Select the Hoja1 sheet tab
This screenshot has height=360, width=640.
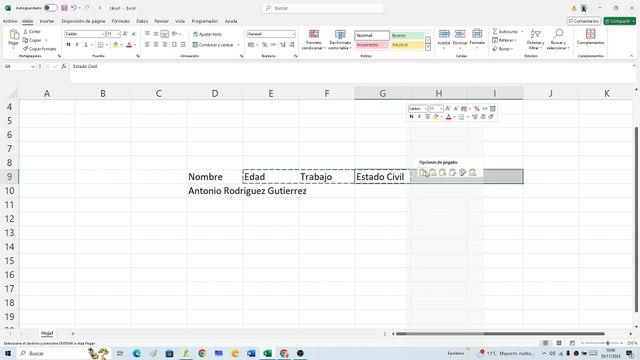click(47, 333)
